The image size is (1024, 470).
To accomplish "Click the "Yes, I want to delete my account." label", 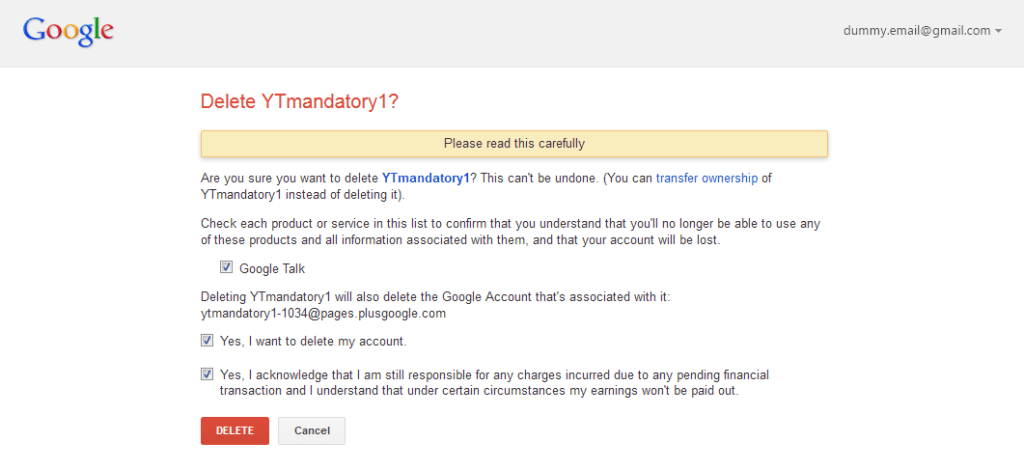I will pyautogui.click(x=313, y=341).
